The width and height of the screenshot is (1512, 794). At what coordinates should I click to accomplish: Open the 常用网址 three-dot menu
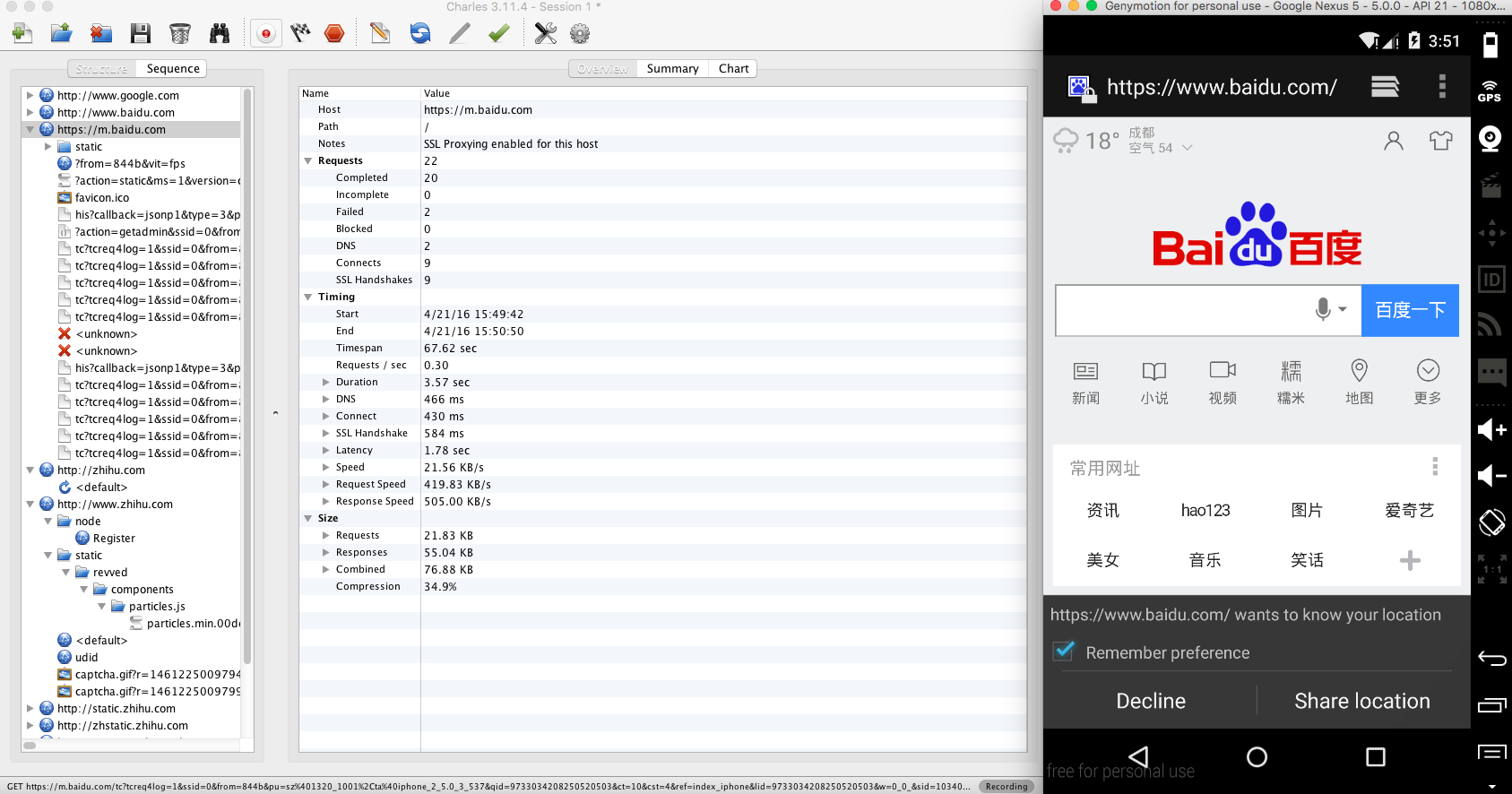1435,467
